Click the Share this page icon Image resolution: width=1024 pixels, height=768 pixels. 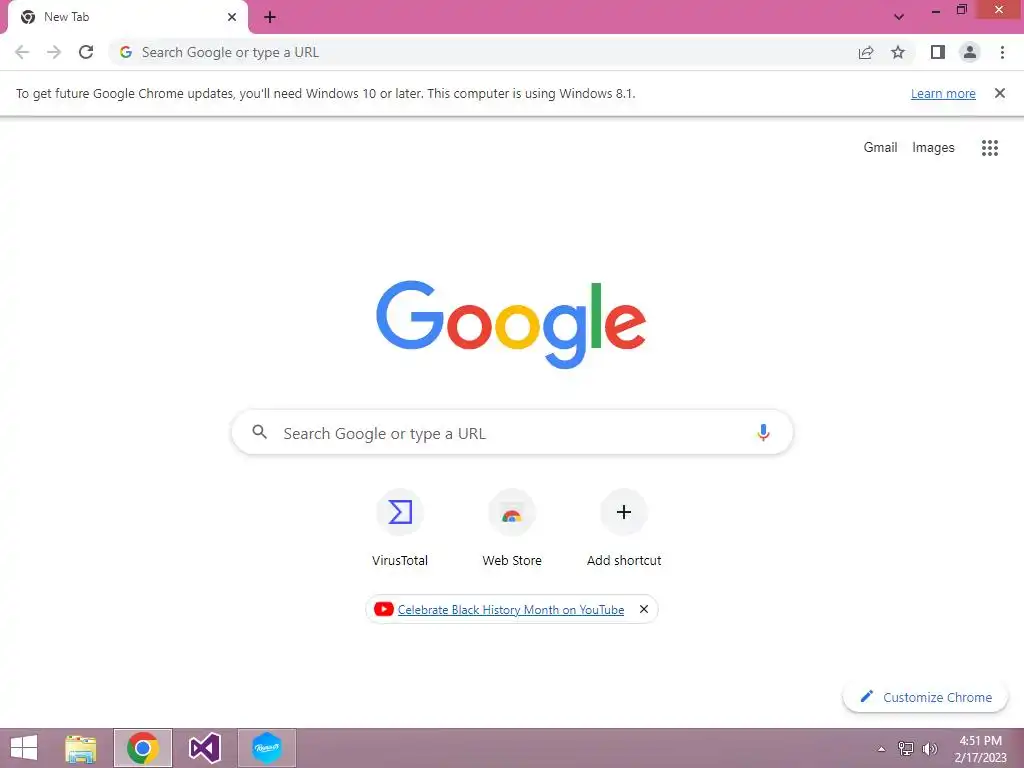point(866,52)
